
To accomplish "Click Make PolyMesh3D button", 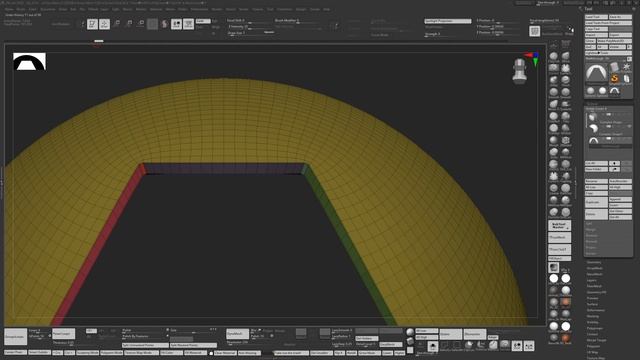I will [614, 41].
